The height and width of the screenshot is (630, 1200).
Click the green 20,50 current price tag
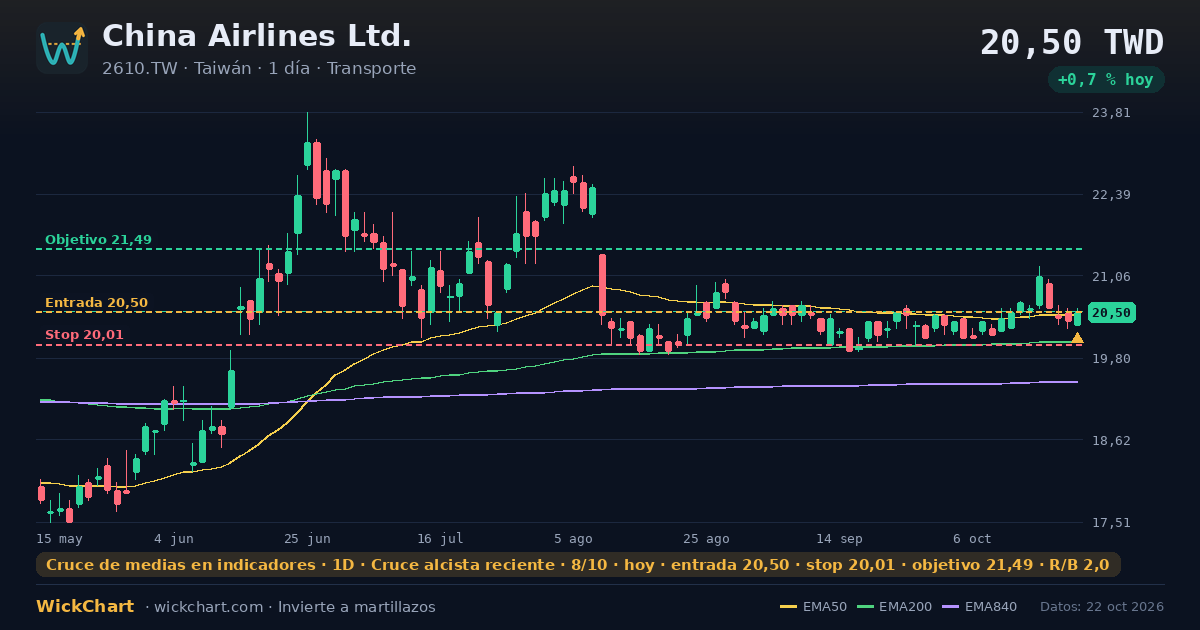(1111, 313)
